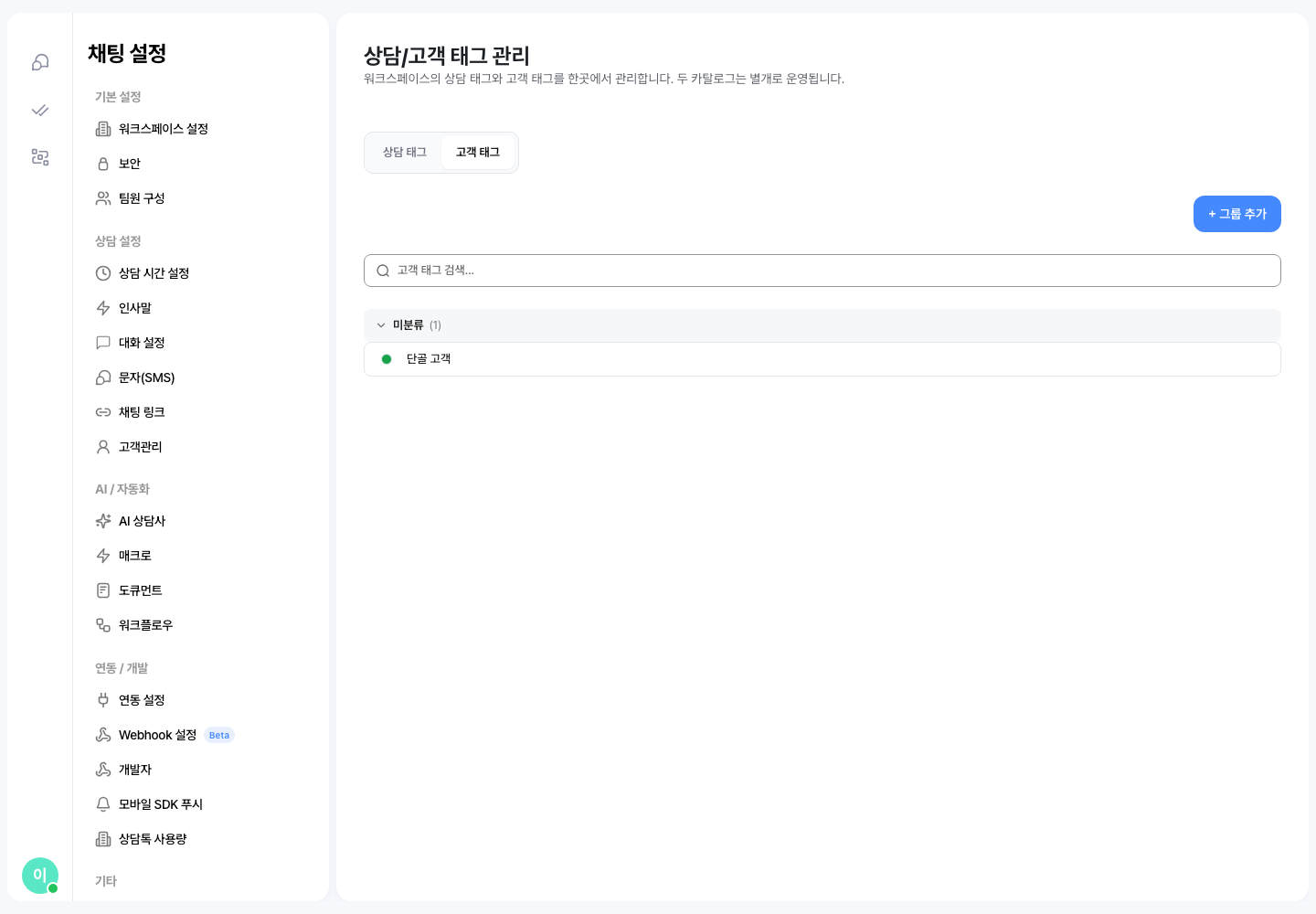Screen dimensions: 1316x914
Task: Click the clock icon beside 상담 시간 설정
Action: pyautogui.click(x=103, y=273)
